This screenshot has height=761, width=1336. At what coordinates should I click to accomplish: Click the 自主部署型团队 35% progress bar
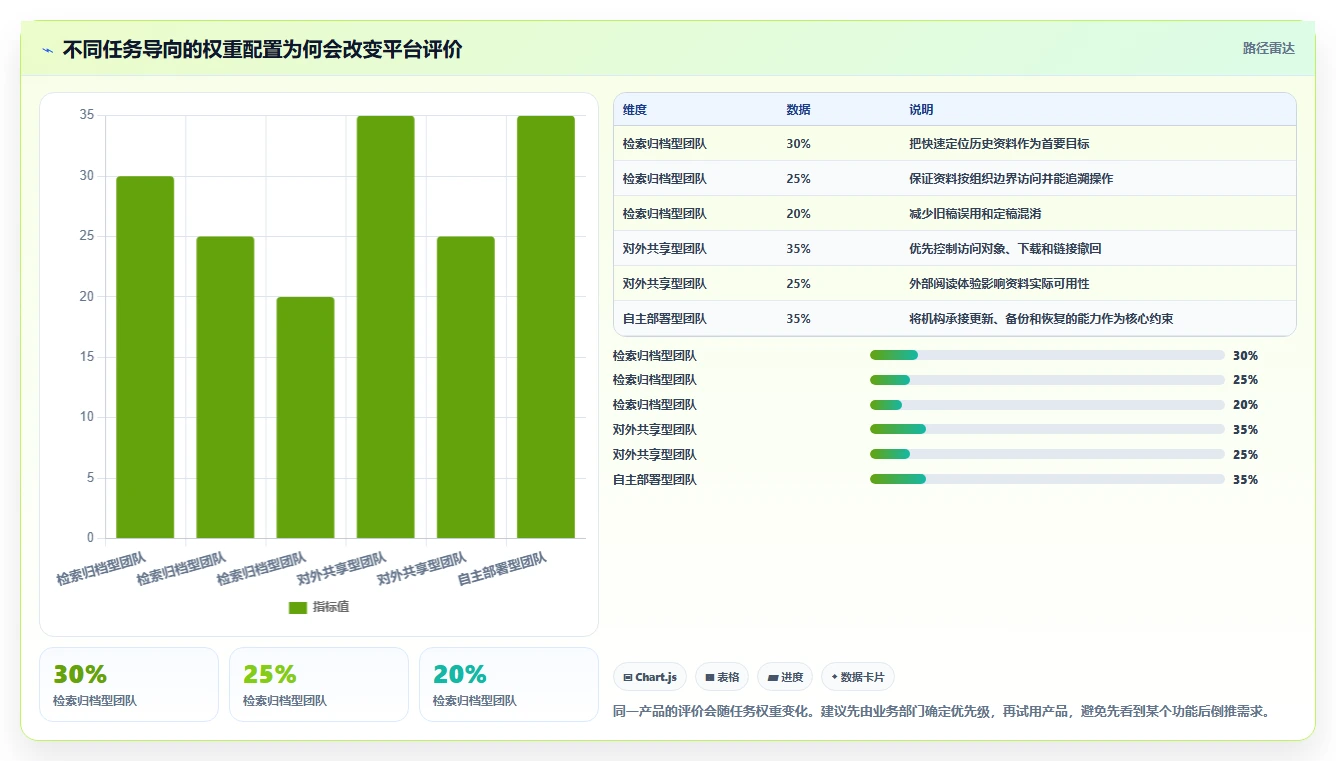1047,479
